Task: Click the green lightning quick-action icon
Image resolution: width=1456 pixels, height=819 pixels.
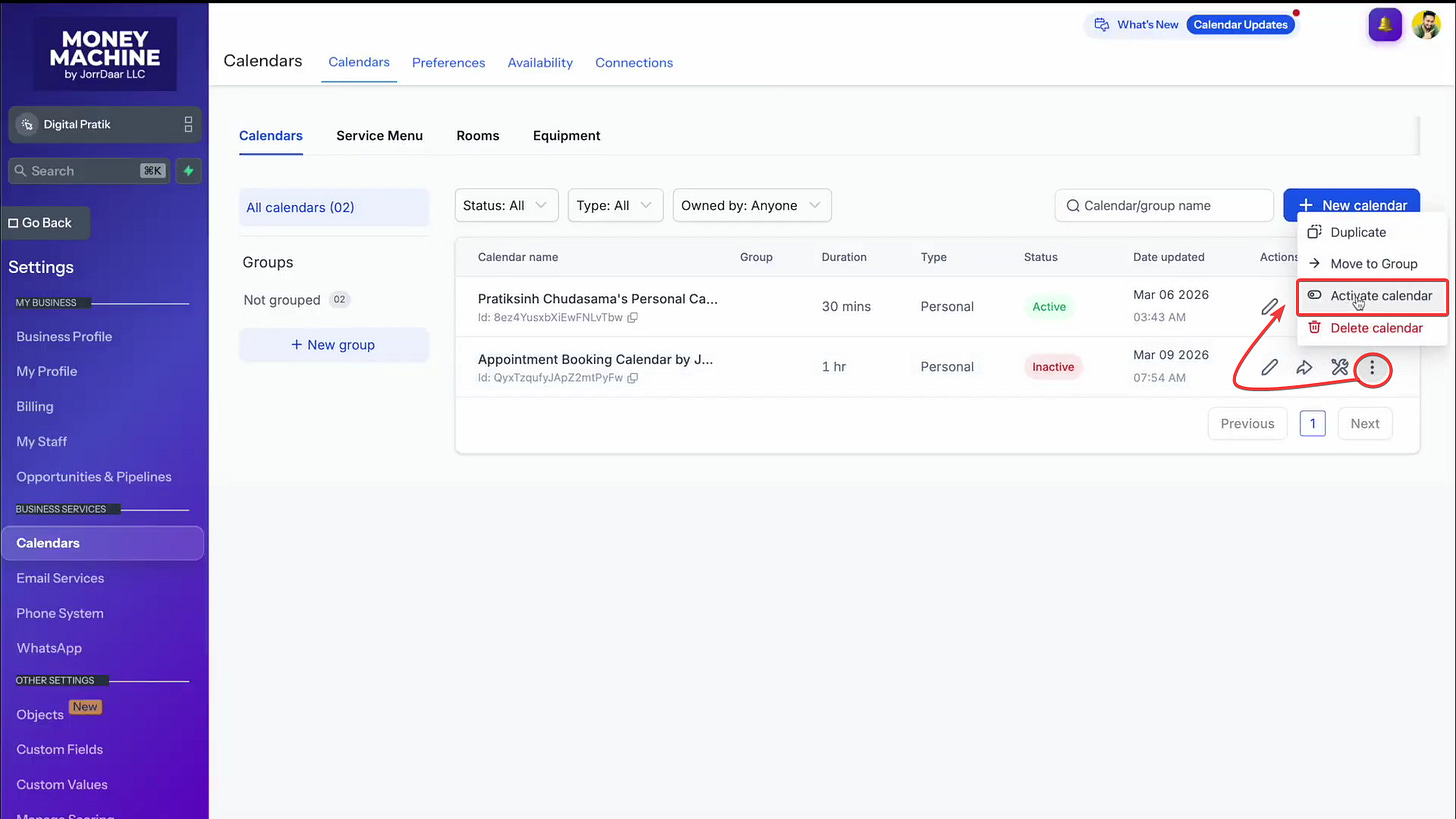Action: pyautogui.click(x=189, y=171)
